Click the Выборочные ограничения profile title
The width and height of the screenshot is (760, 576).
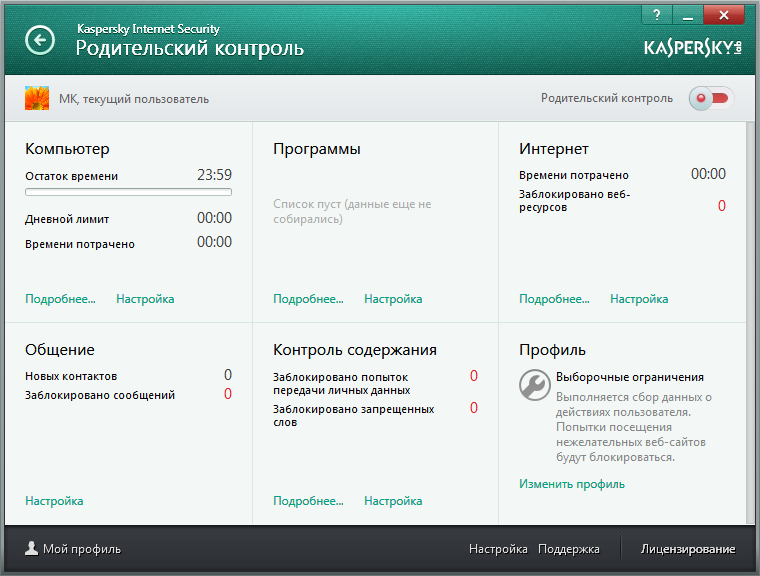(x=630, y=377)
